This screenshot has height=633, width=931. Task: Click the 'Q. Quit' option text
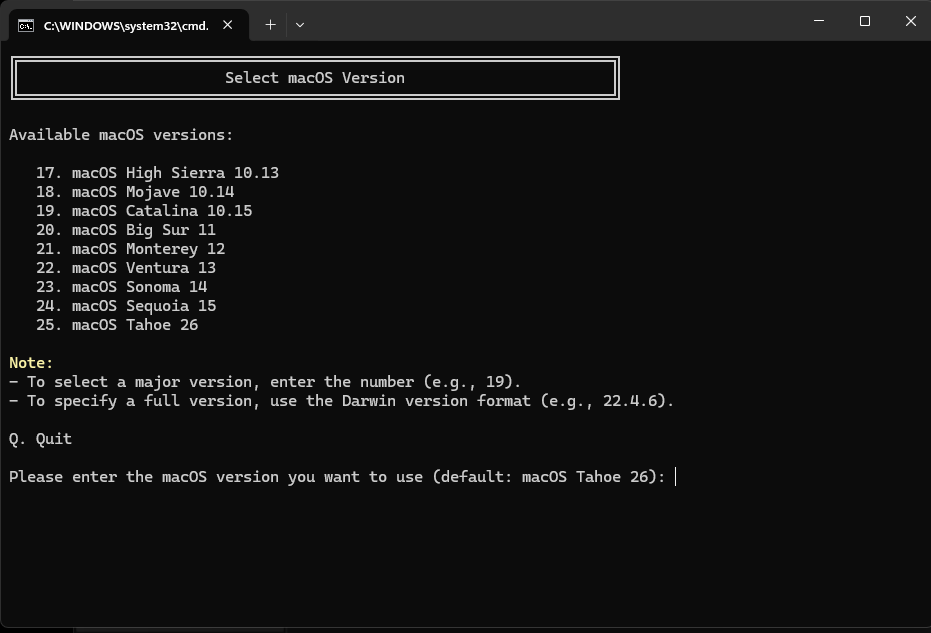(x=41, y=439)
